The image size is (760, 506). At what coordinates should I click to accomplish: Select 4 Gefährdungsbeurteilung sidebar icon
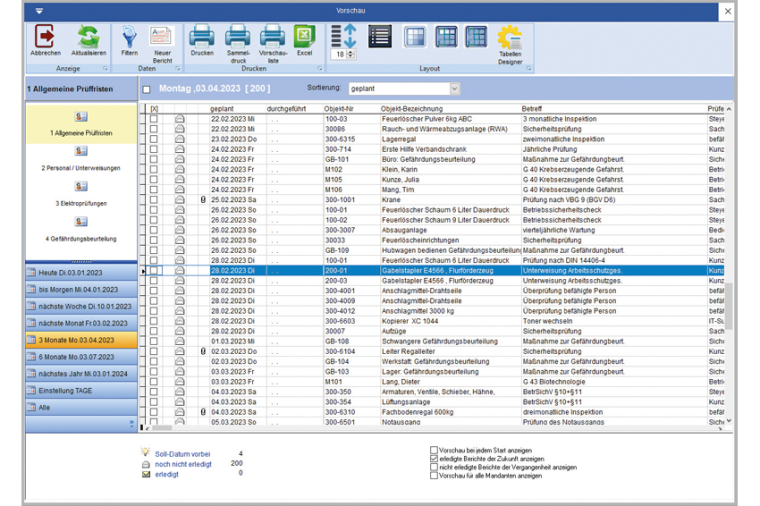(81, 222)
